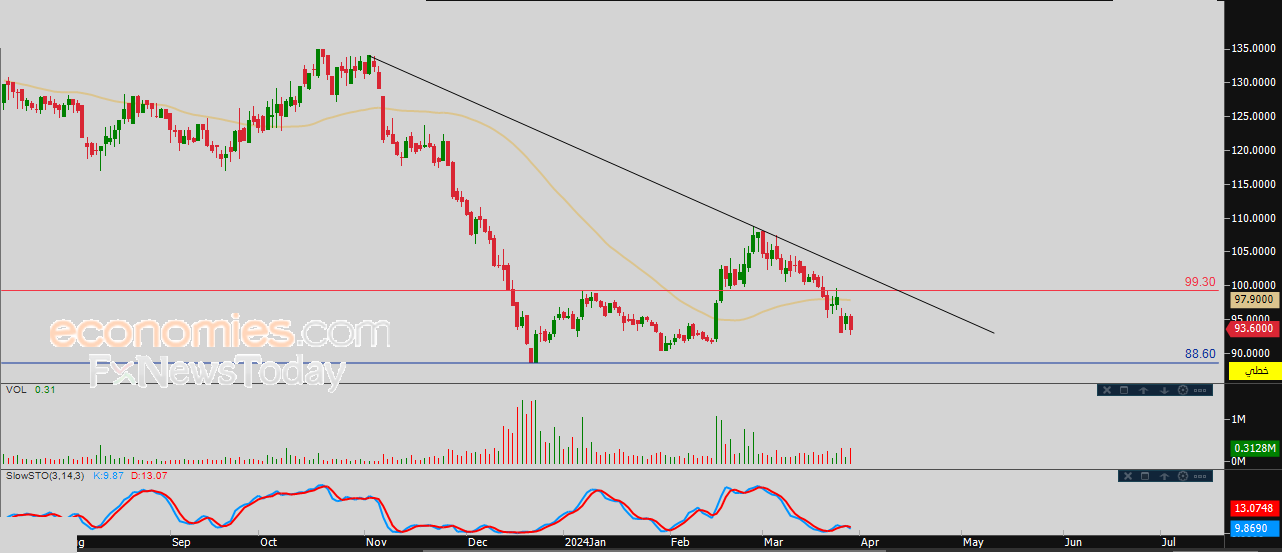
Task: Select the blue 88.60 support line label
Action: click(1200, 354)
